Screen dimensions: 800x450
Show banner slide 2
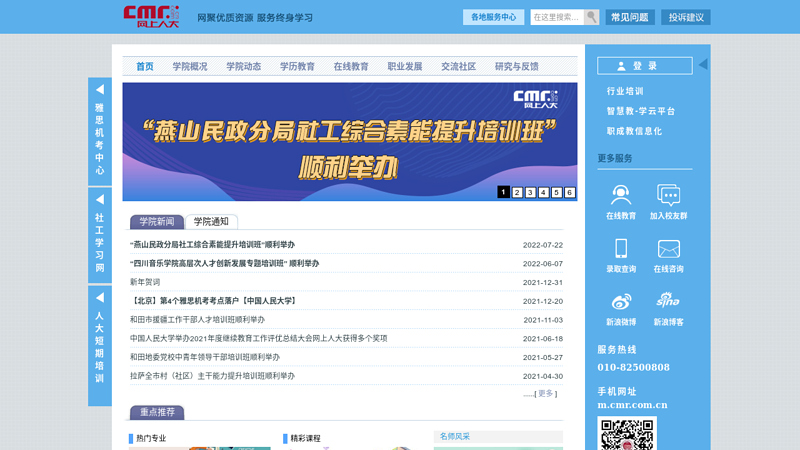coord(517,192)
